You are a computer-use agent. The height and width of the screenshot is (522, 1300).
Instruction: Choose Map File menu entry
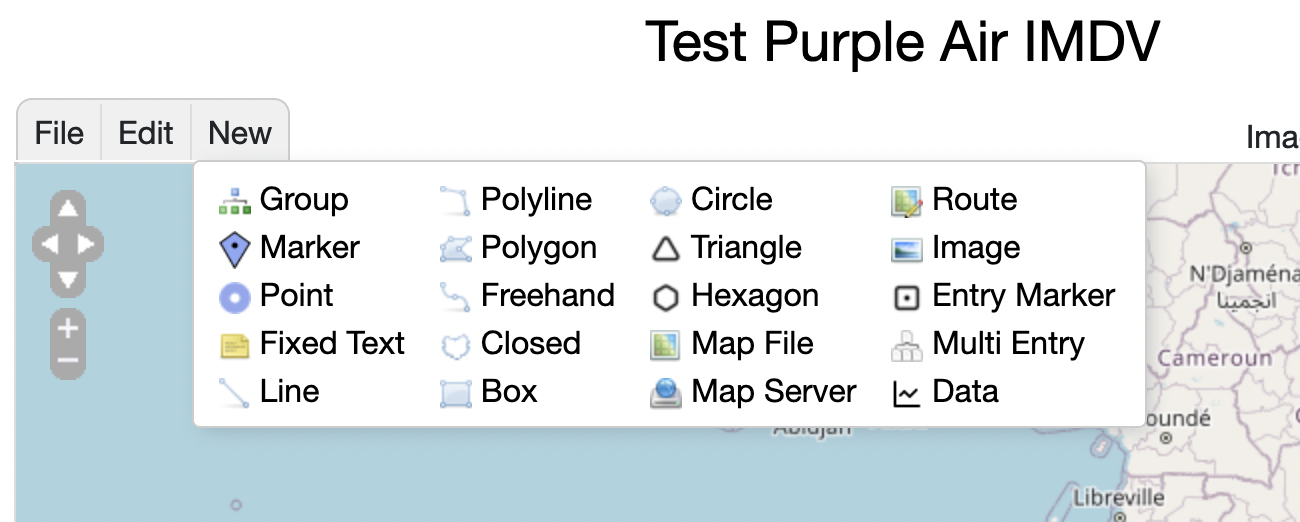pyautogui.click(x=752, y=344)
